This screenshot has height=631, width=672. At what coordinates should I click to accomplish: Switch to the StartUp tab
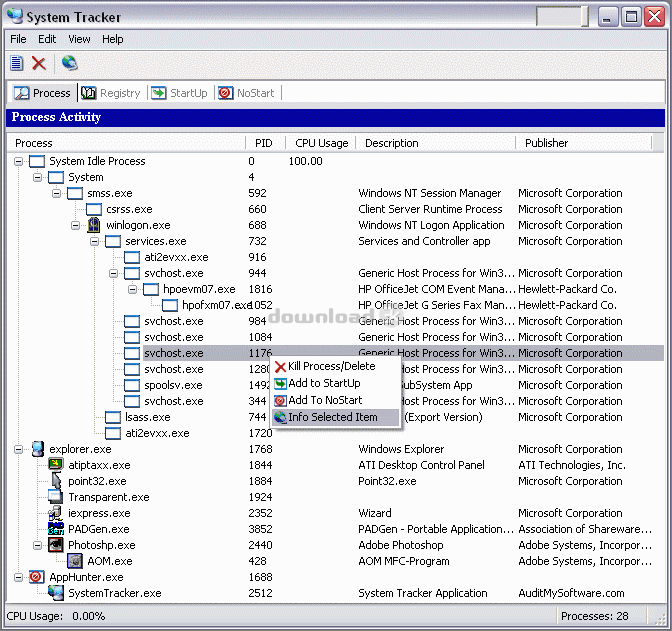tap(179, 93)
